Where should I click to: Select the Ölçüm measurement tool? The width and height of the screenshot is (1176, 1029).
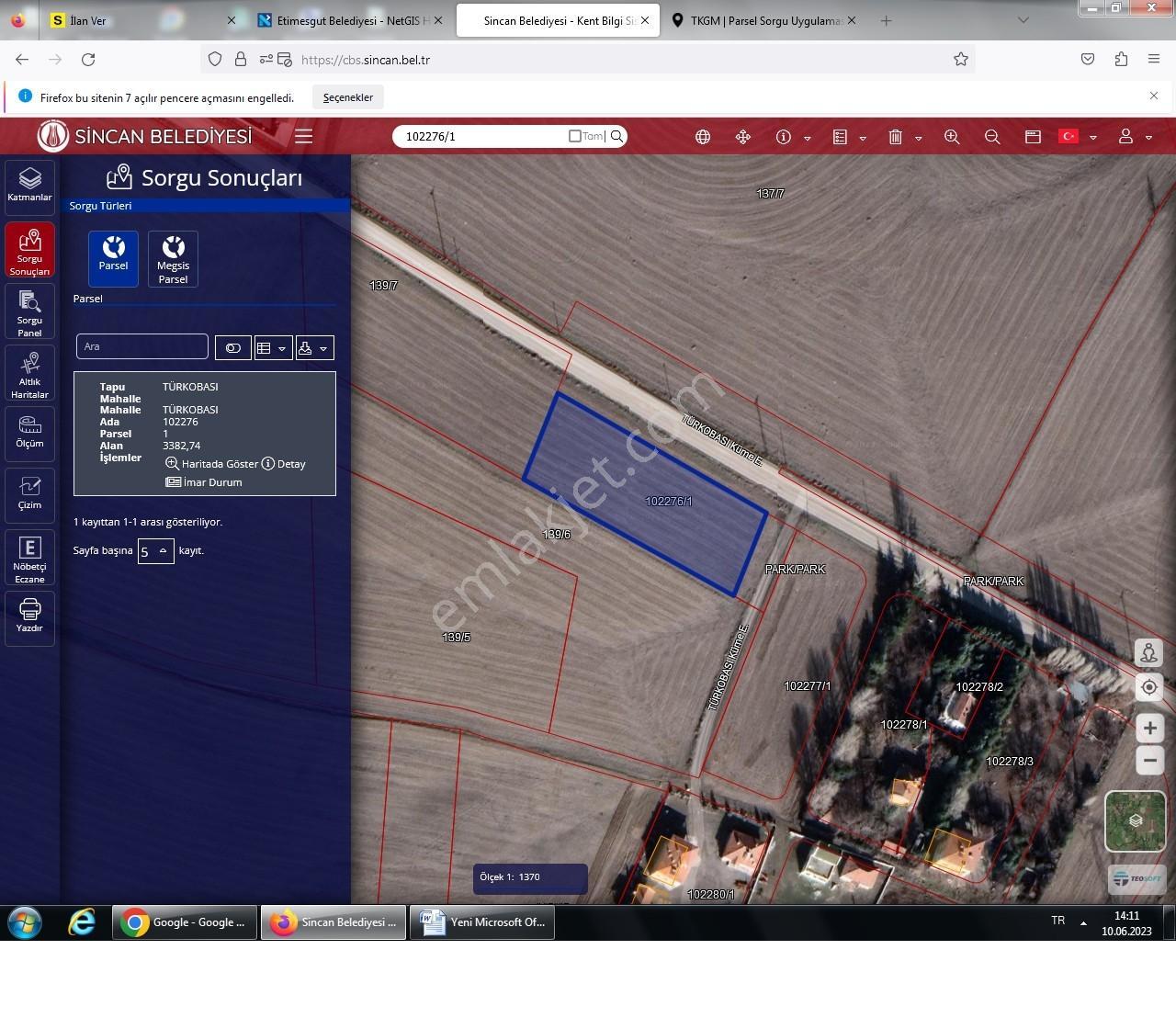29,433
